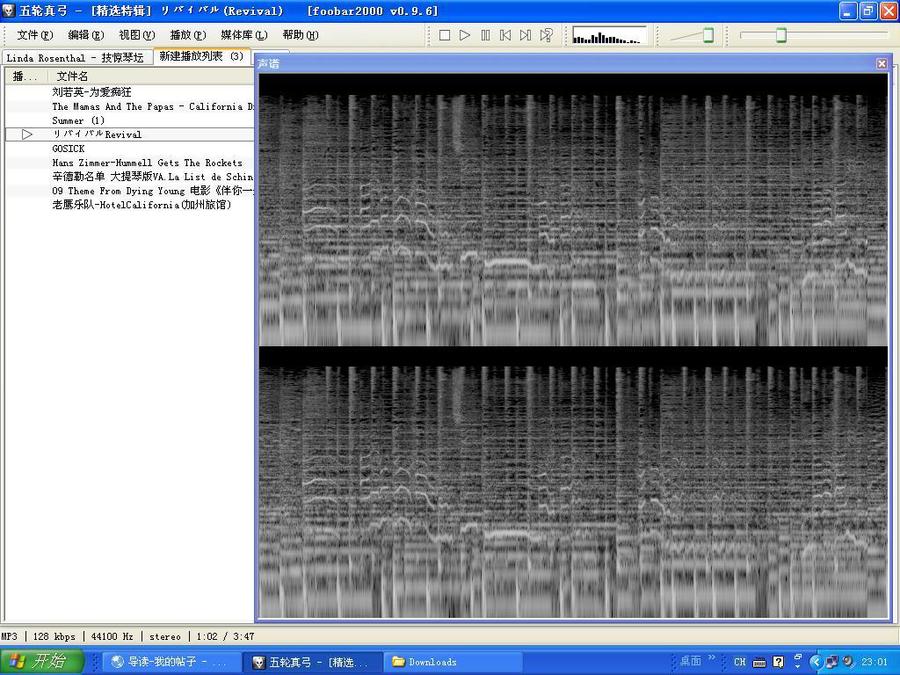This screenshot has width=900, height=675.
Task: Click the Play triangle in the toolbar
Action: [x=464, y=36]
